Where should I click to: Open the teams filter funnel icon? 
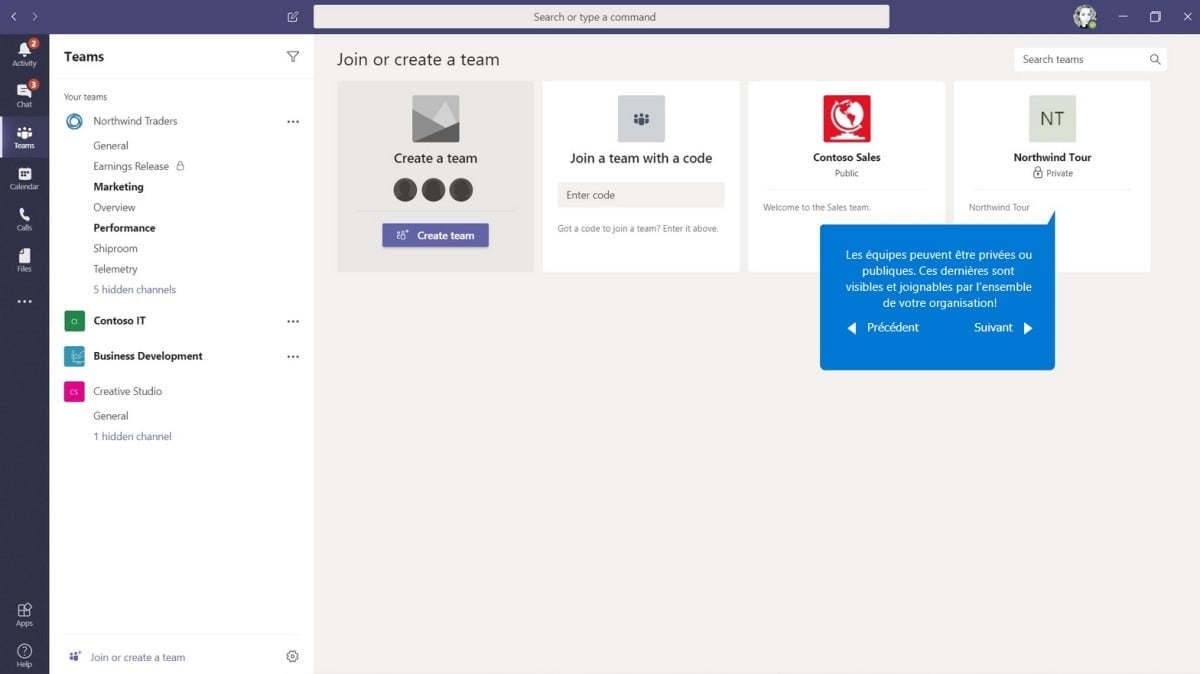(x=292, y=57)
